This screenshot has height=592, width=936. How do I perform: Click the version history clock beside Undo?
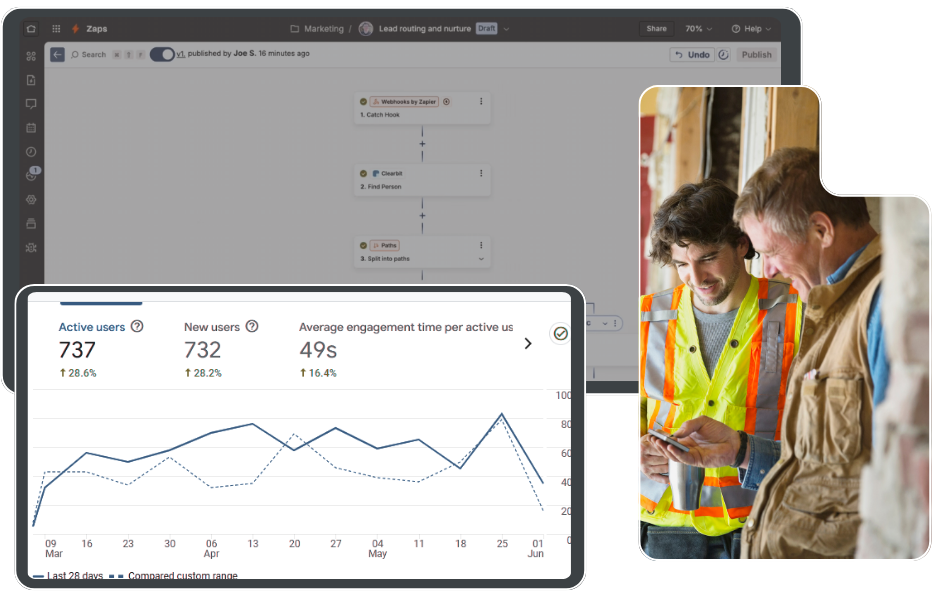click(724, 55)
